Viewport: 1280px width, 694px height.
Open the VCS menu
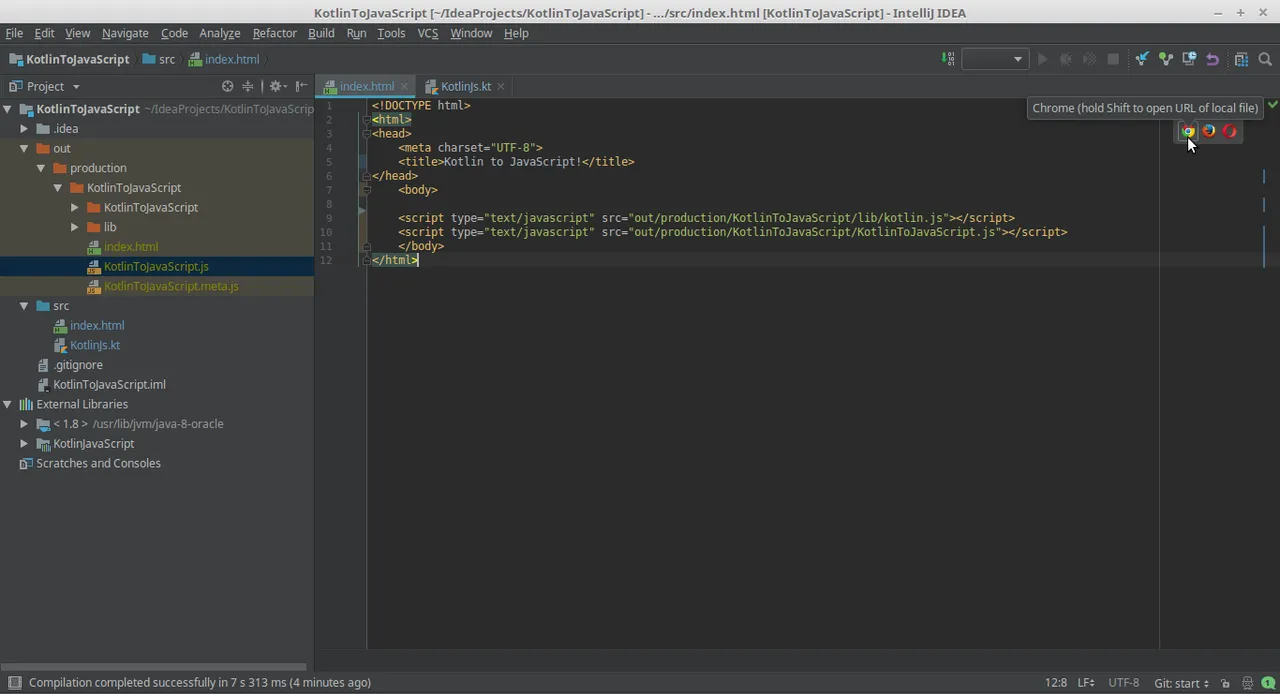tap(428, 33)
